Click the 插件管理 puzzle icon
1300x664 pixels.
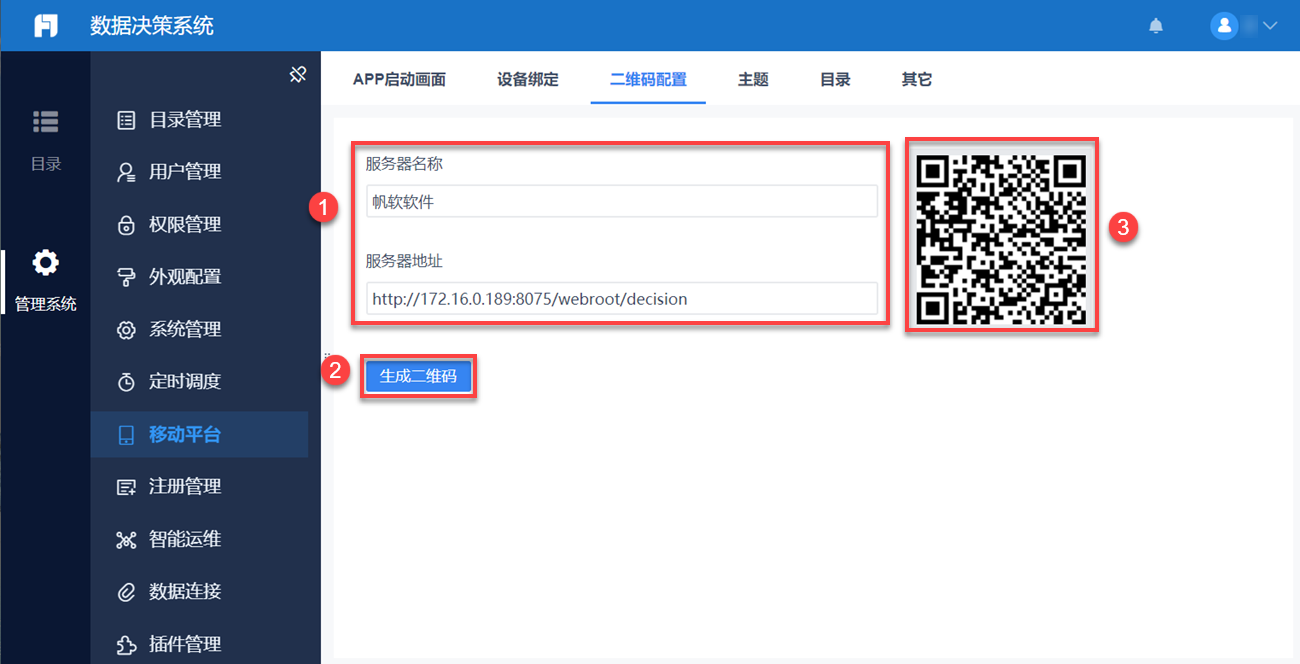126,645
